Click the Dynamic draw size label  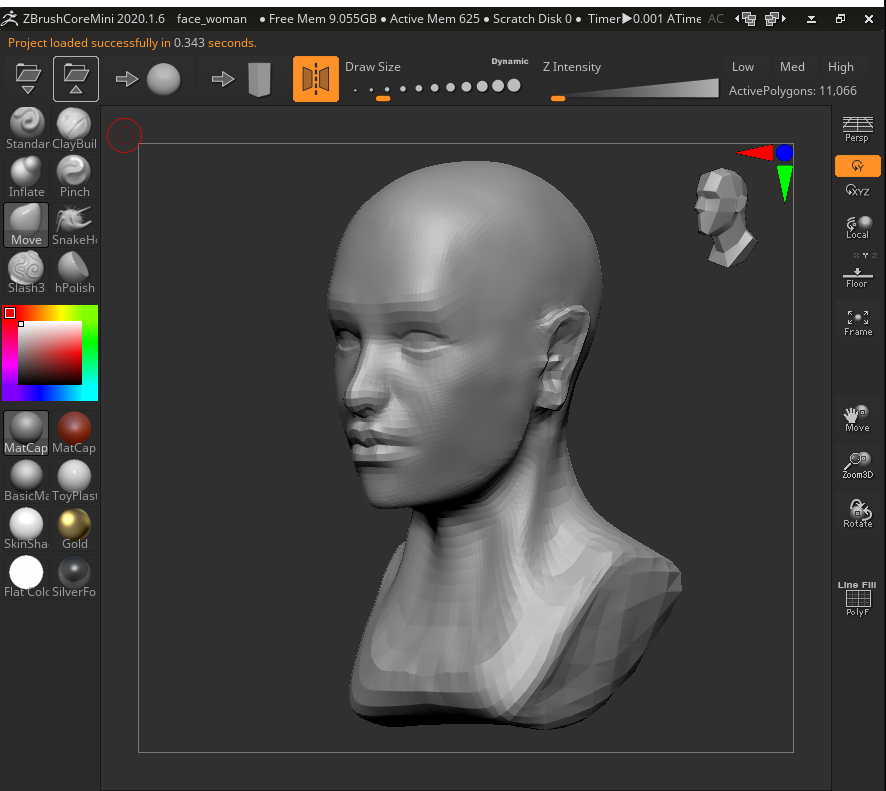coord(510,61)
